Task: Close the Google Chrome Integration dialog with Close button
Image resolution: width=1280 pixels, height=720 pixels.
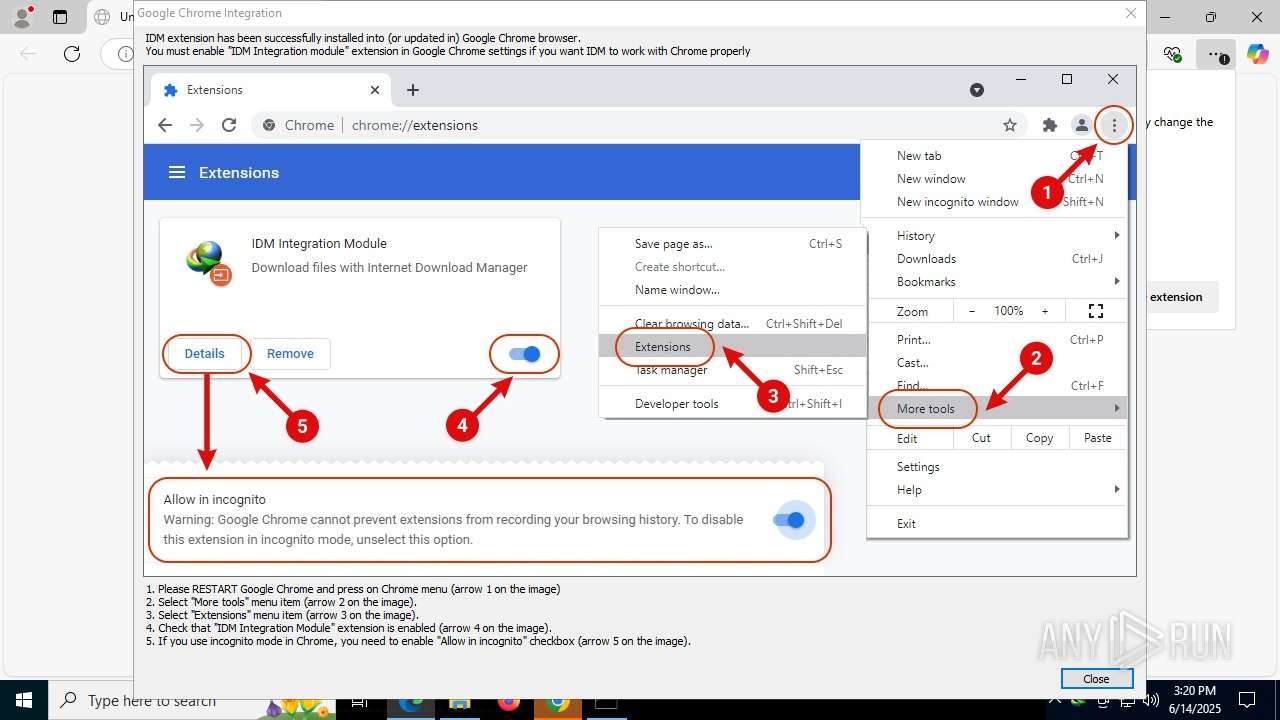Action: pos(1096,679)
